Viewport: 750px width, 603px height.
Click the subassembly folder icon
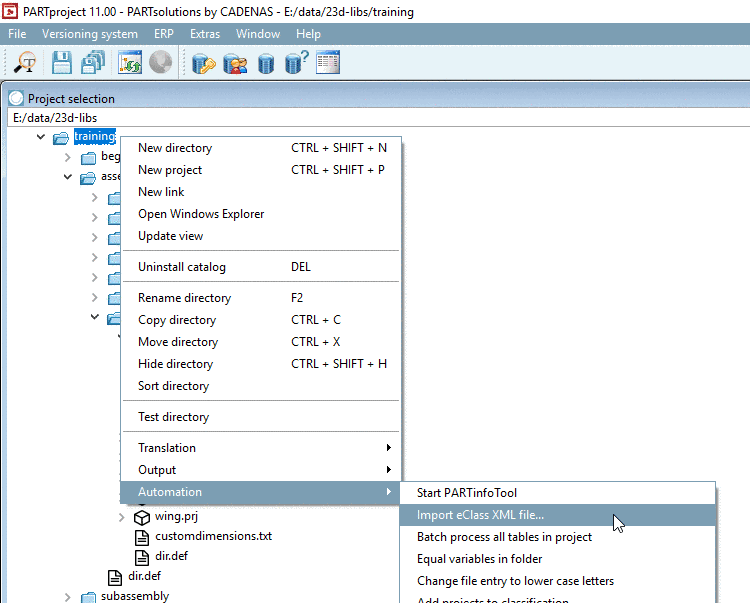point(88,597)
